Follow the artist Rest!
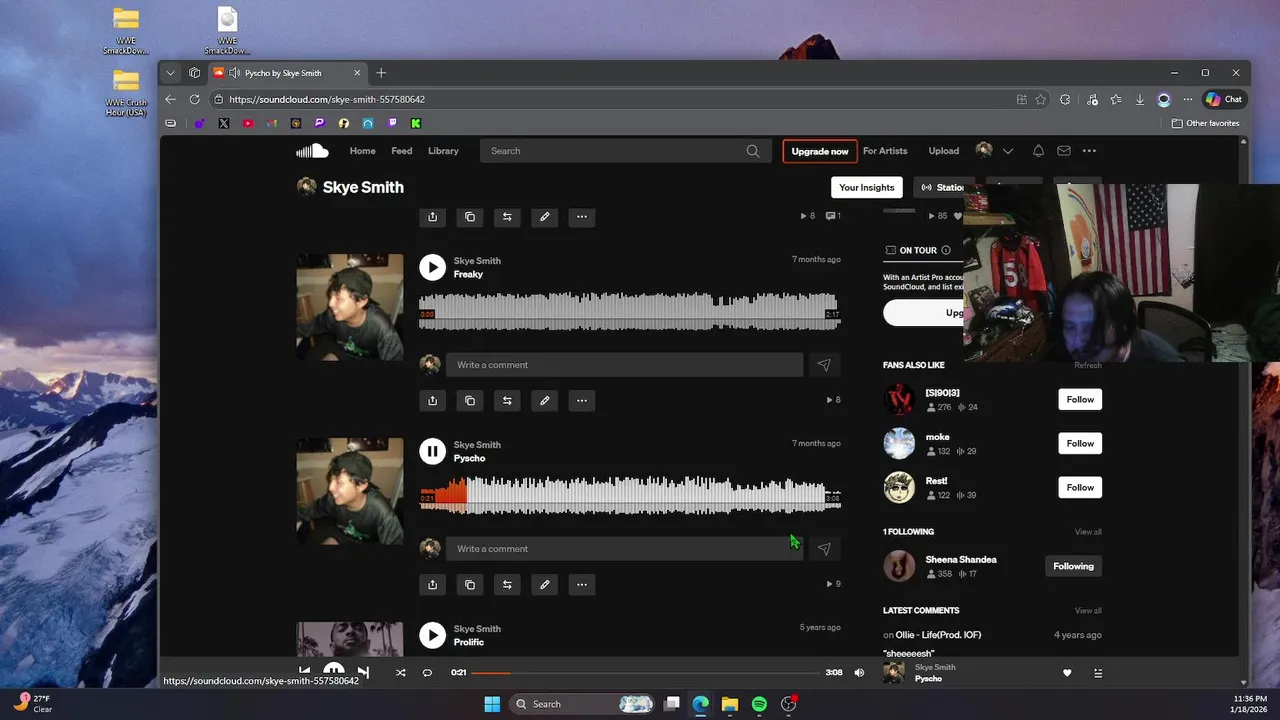 point(1080,487)
